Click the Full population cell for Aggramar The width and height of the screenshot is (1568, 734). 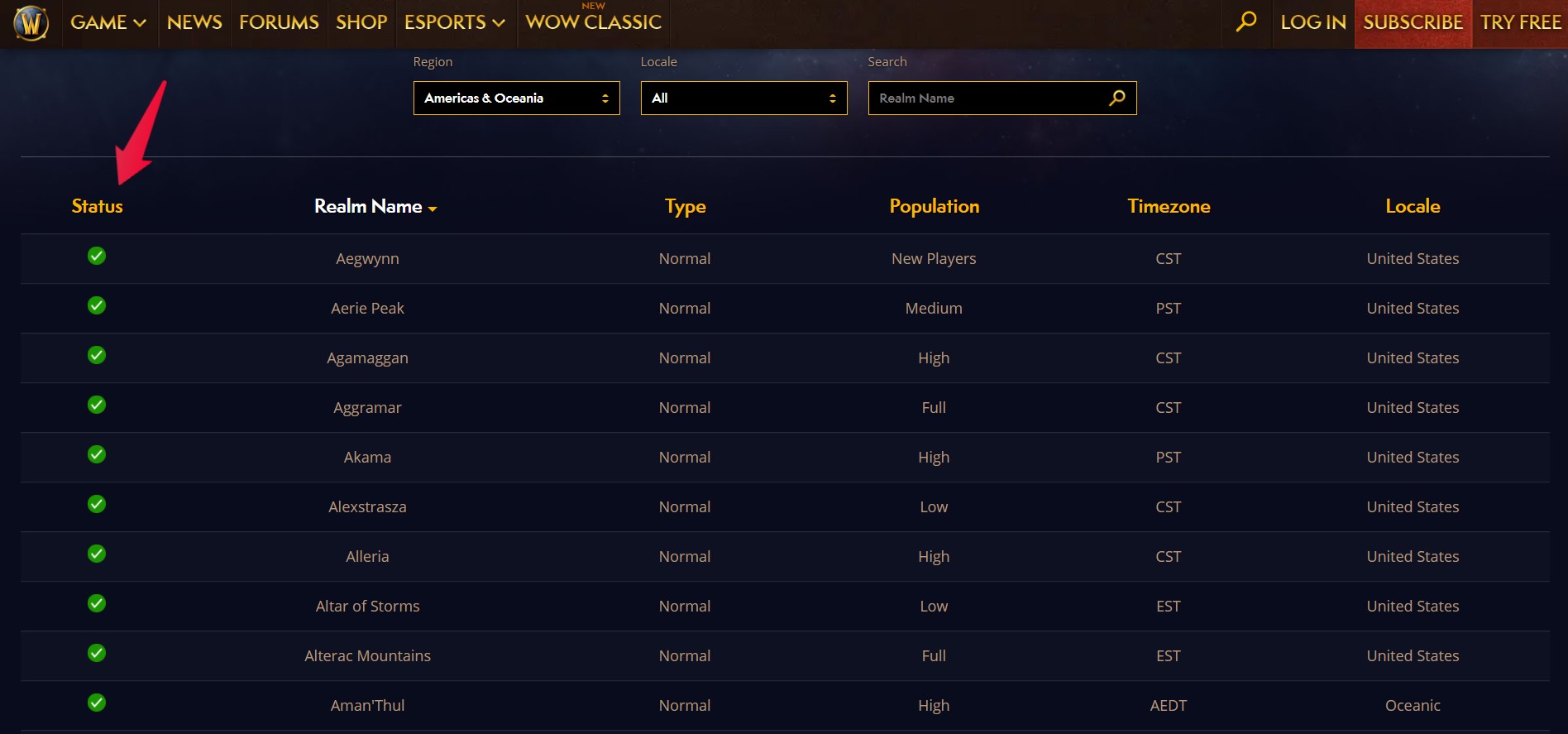point(934,408)
